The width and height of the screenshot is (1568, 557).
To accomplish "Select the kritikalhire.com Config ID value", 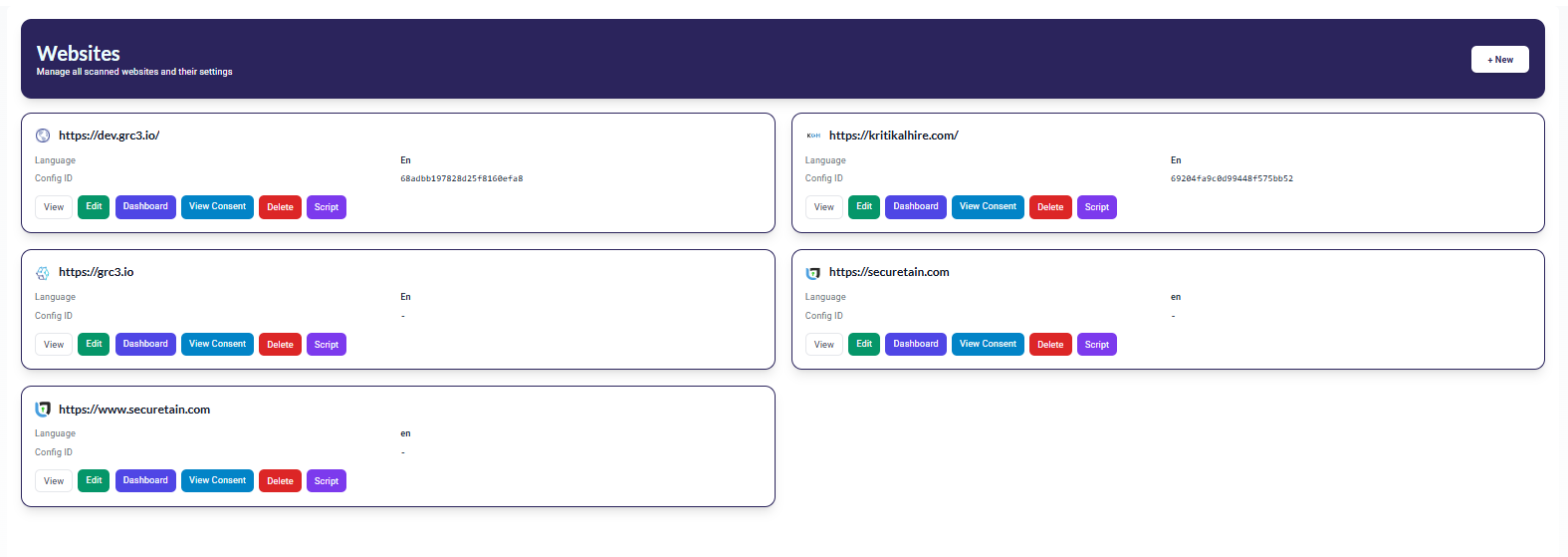I will point(1232,179).
